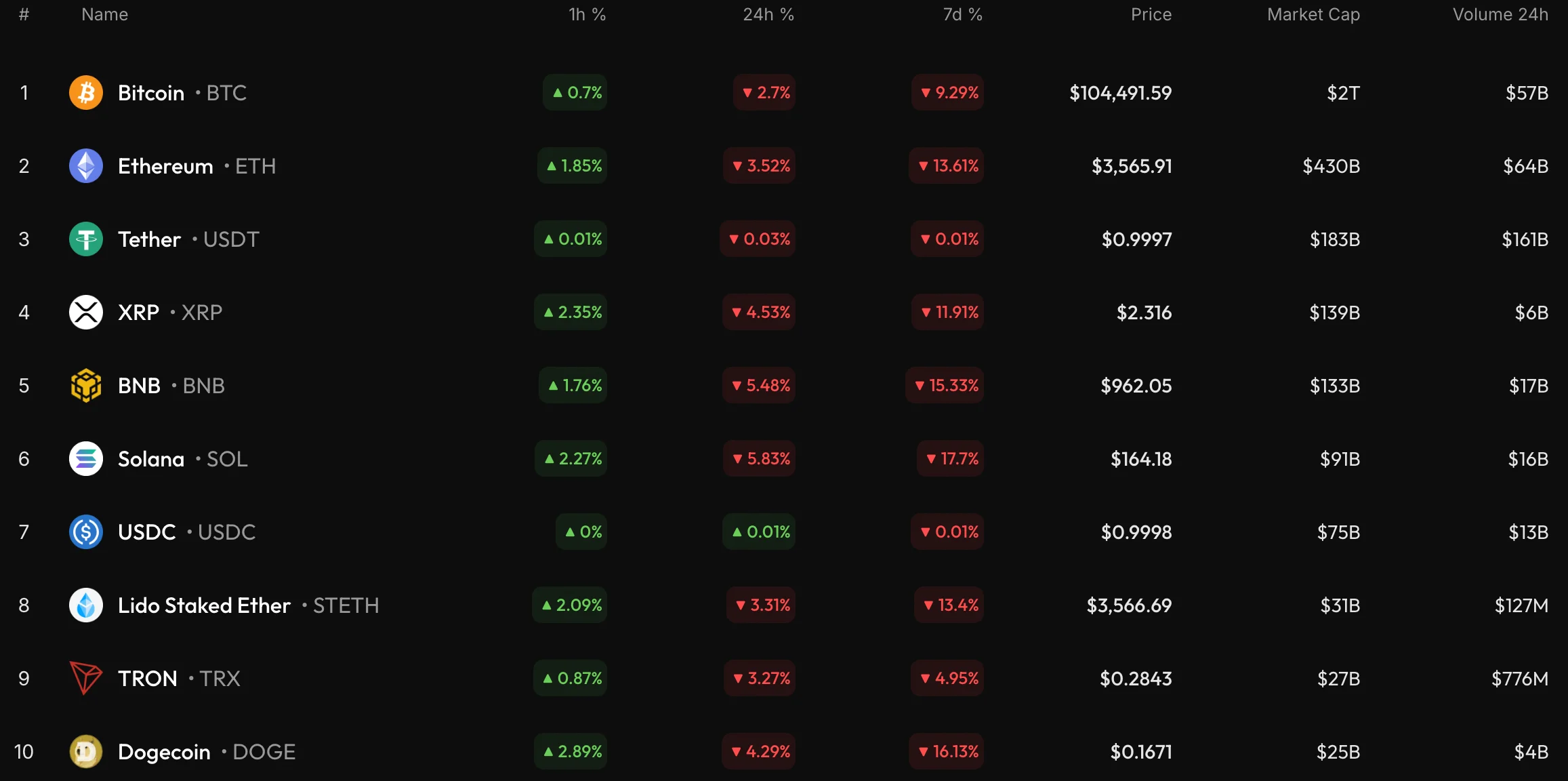This screenshot has width=1568, height=781.
Task: Click the Tether green logo icon
Action: click(86, 239)
